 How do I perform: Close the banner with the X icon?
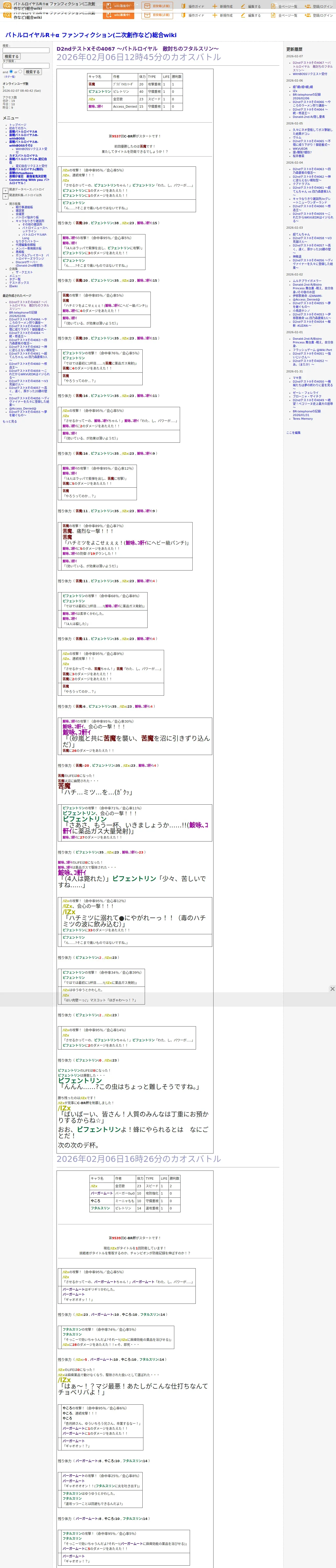point(332,989)
